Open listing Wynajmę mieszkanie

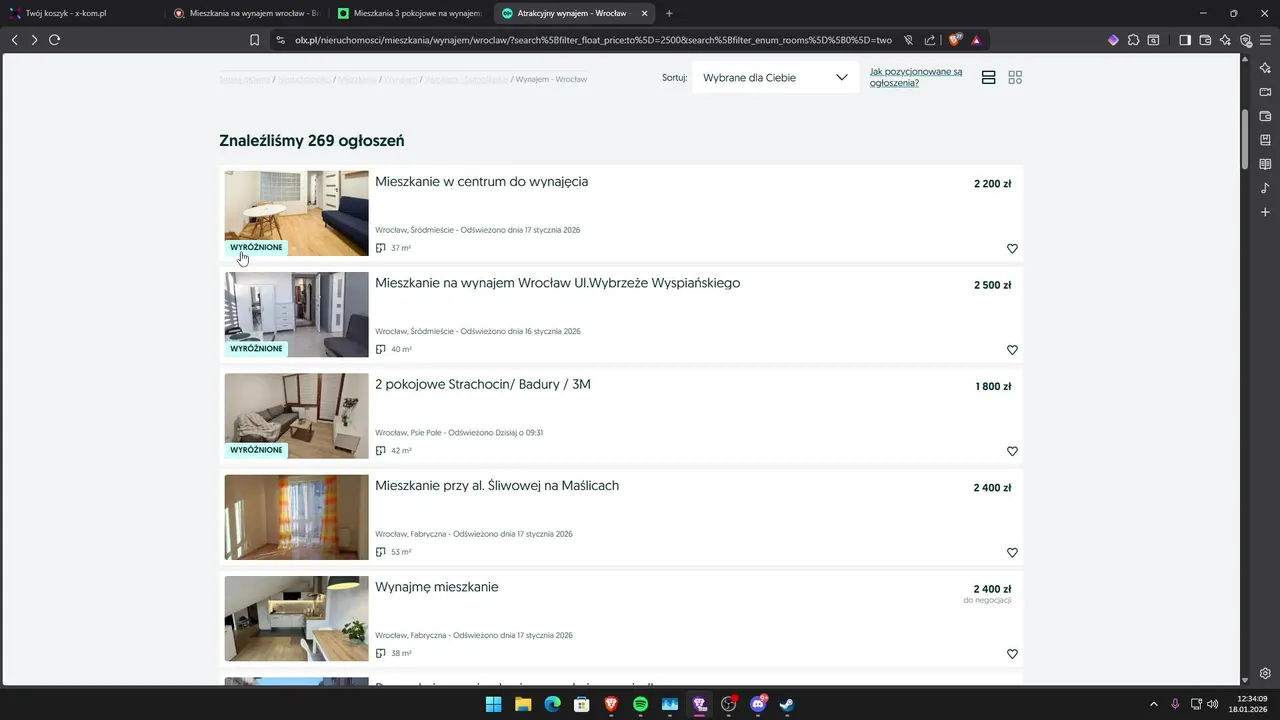click(x=436, y=587)
